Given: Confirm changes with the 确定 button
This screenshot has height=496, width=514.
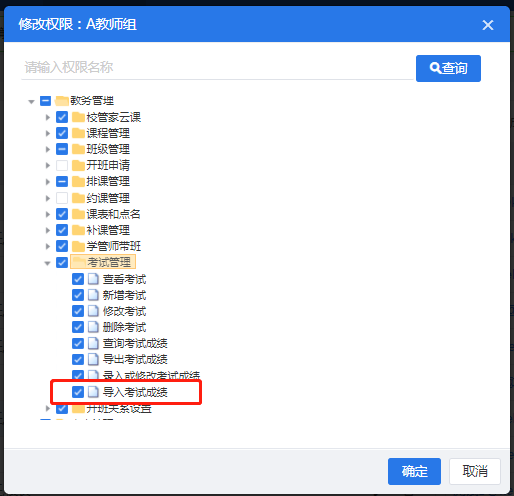Looking at the screenshot, I should click(x=414, y=471).
